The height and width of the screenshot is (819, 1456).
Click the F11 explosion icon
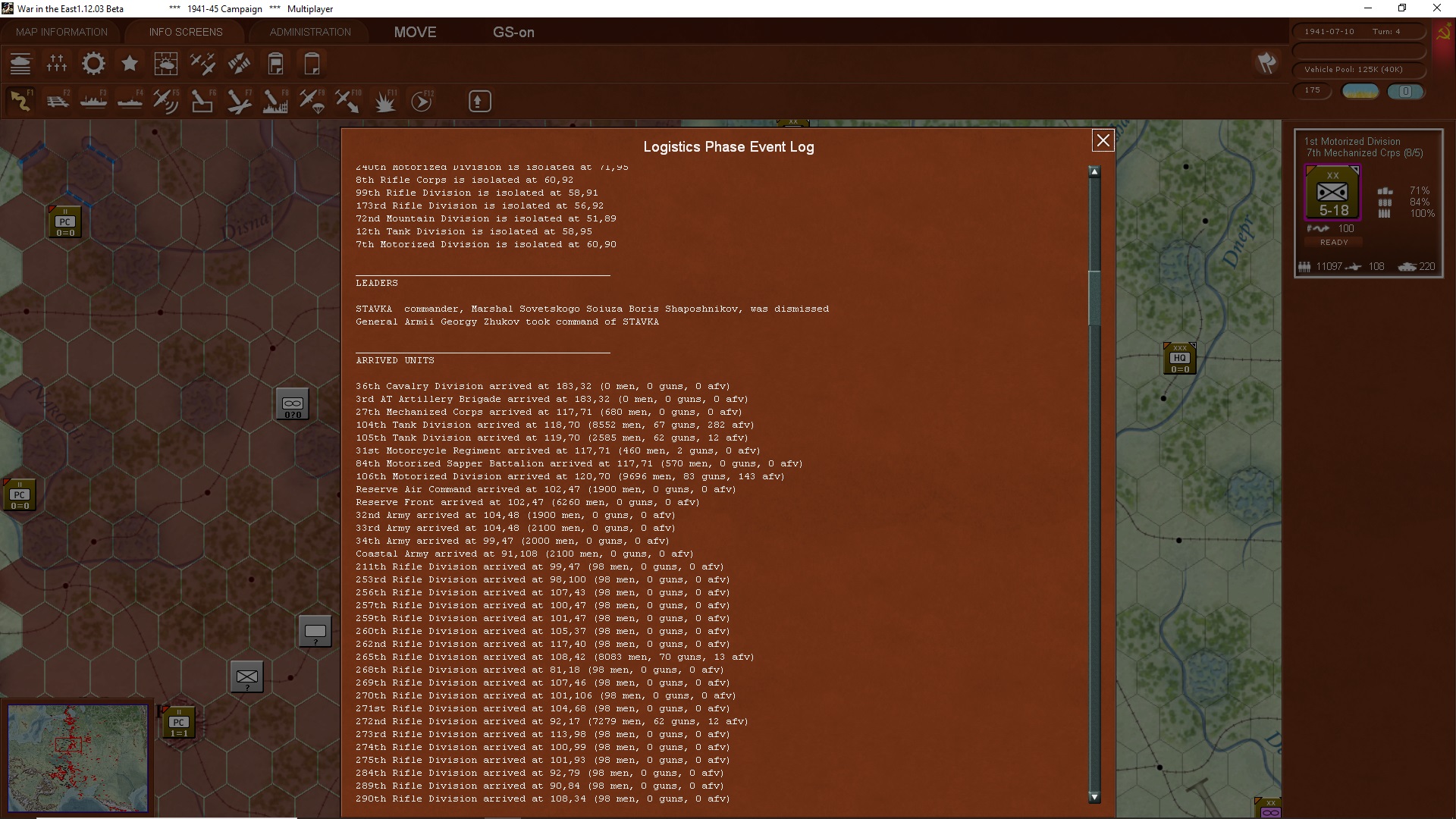coord(384,101)
